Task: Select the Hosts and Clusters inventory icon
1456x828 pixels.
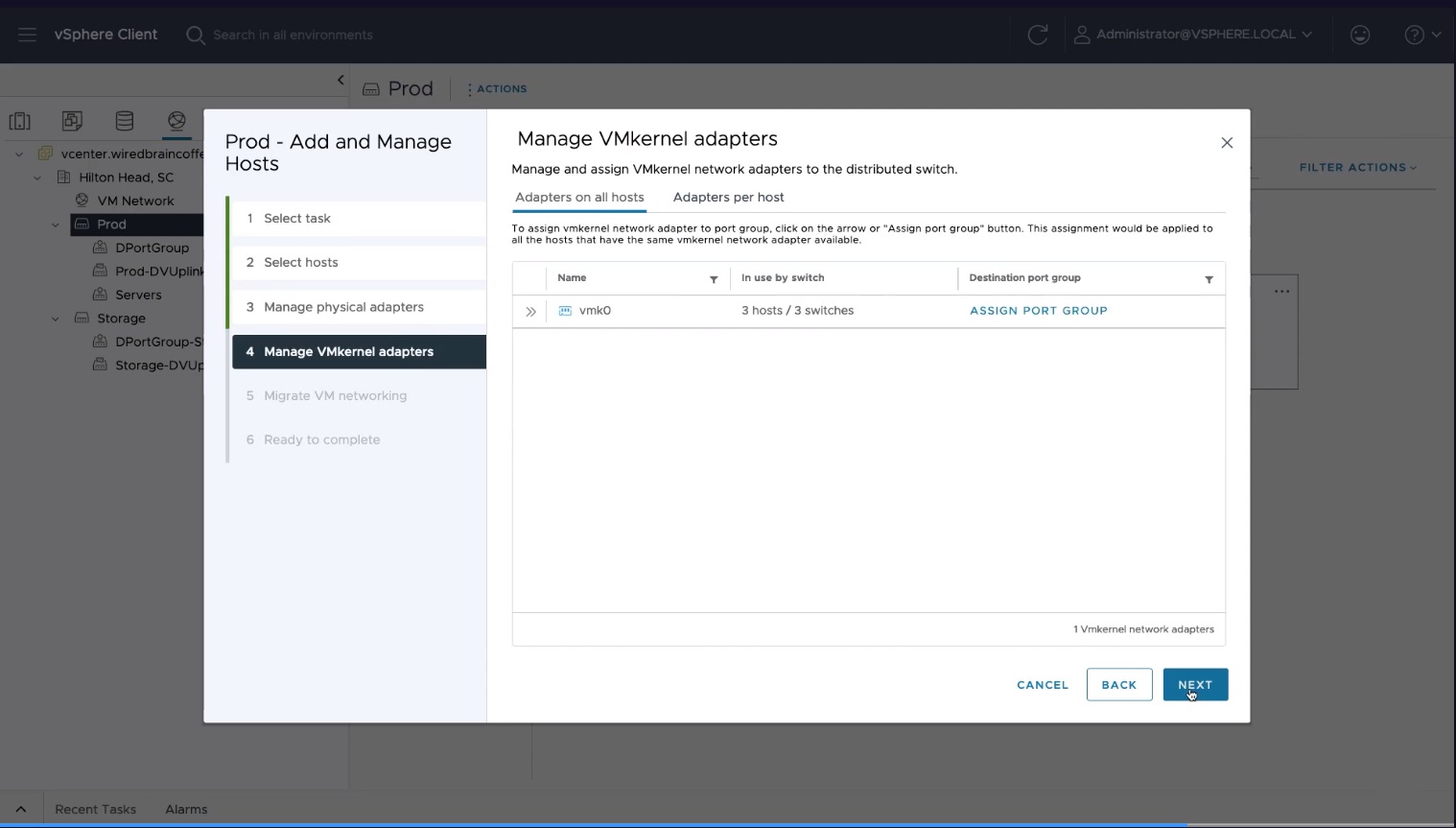Action: click(x=20, y=121)
